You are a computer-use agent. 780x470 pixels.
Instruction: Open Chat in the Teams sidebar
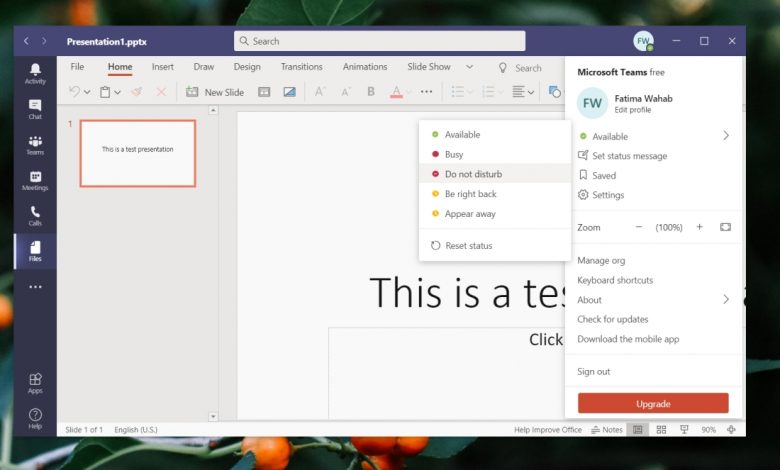point(35,109)
